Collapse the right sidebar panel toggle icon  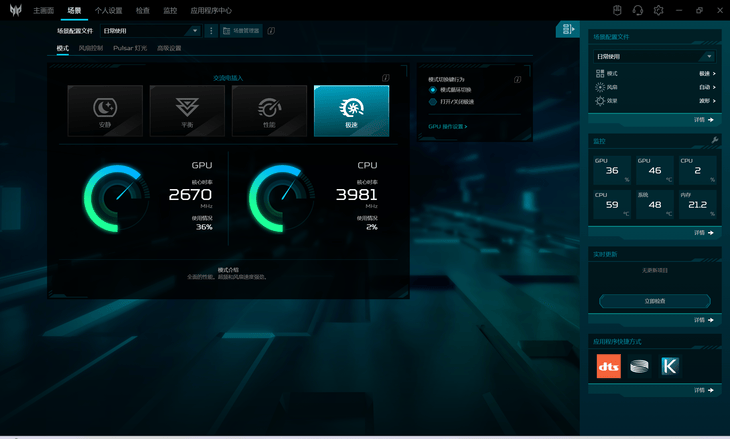(568, 29)
